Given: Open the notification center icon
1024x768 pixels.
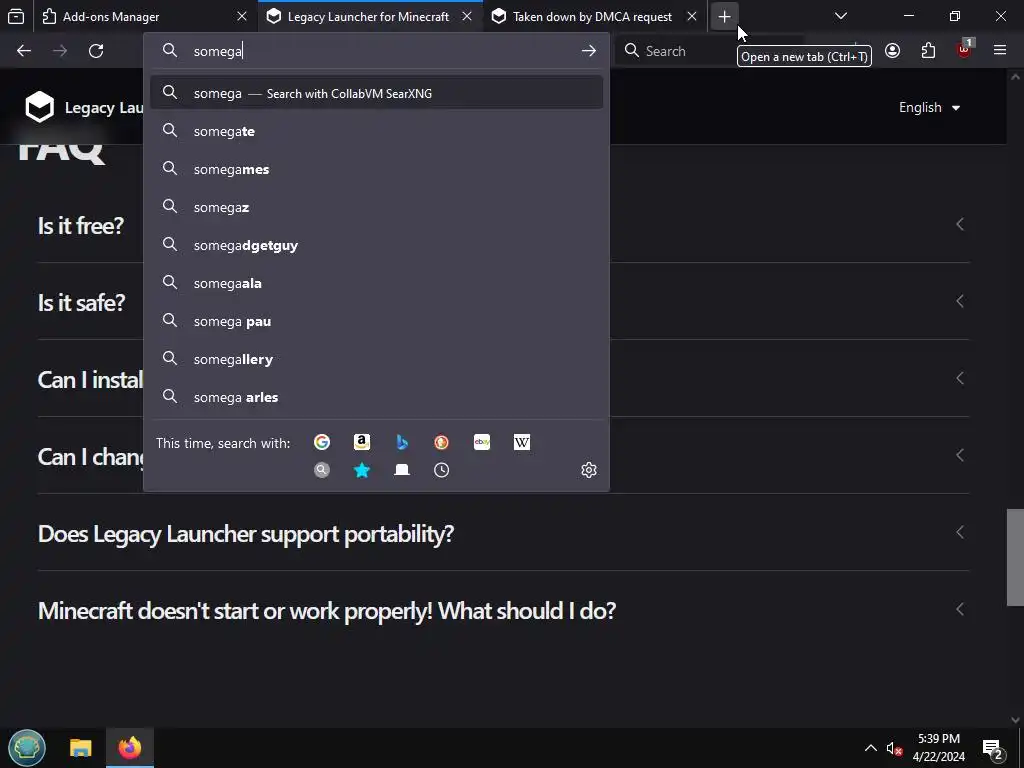Looking at the screenshot, I should (993, 749).
